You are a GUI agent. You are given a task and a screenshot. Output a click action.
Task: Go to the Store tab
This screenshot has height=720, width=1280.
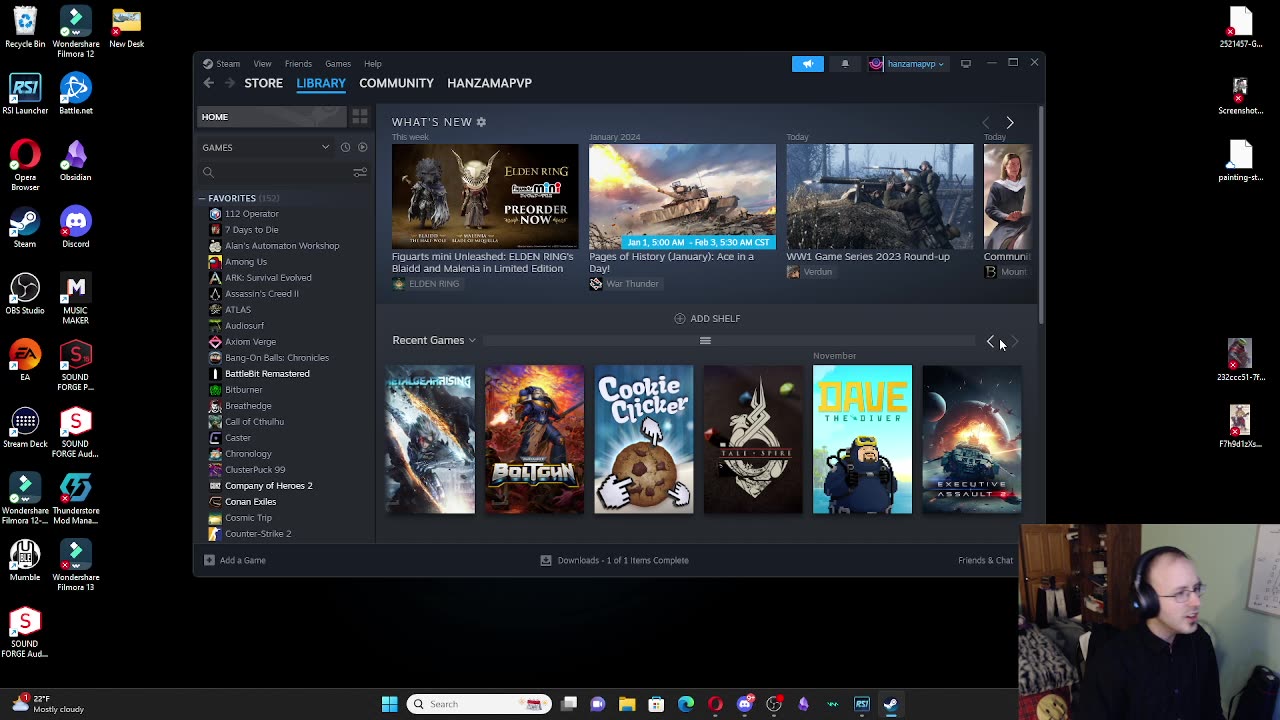point(264,83)
